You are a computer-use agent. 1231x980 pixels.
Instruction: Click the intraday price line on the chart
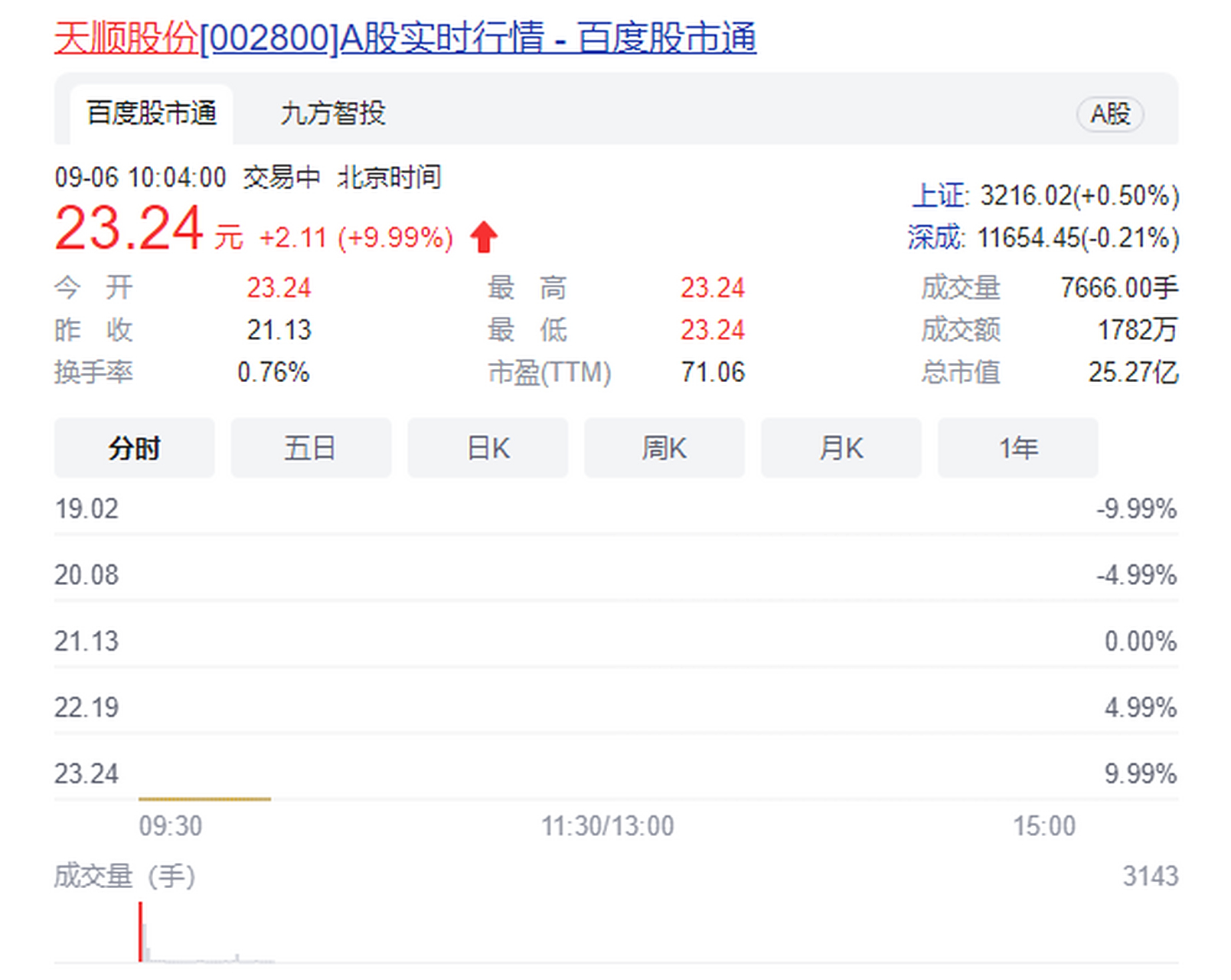(207, 799)
